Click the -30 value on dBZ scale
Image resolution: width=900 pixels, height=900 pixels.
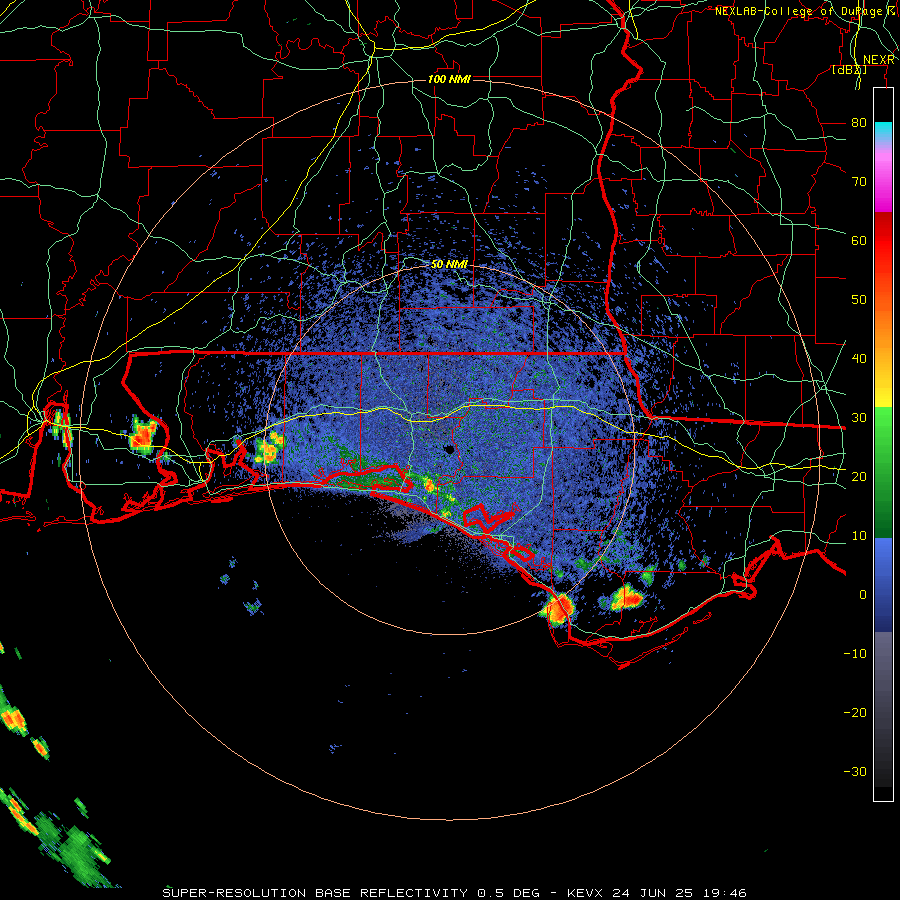(x=855, y=772)
